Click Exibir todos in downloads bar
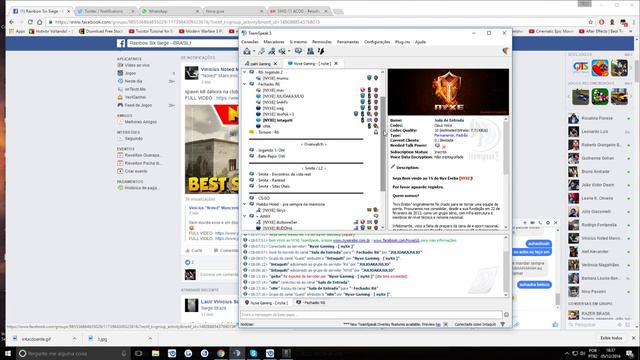Viewport: 640px width, 360px height. pyautogui.click(x=611, y=338)
